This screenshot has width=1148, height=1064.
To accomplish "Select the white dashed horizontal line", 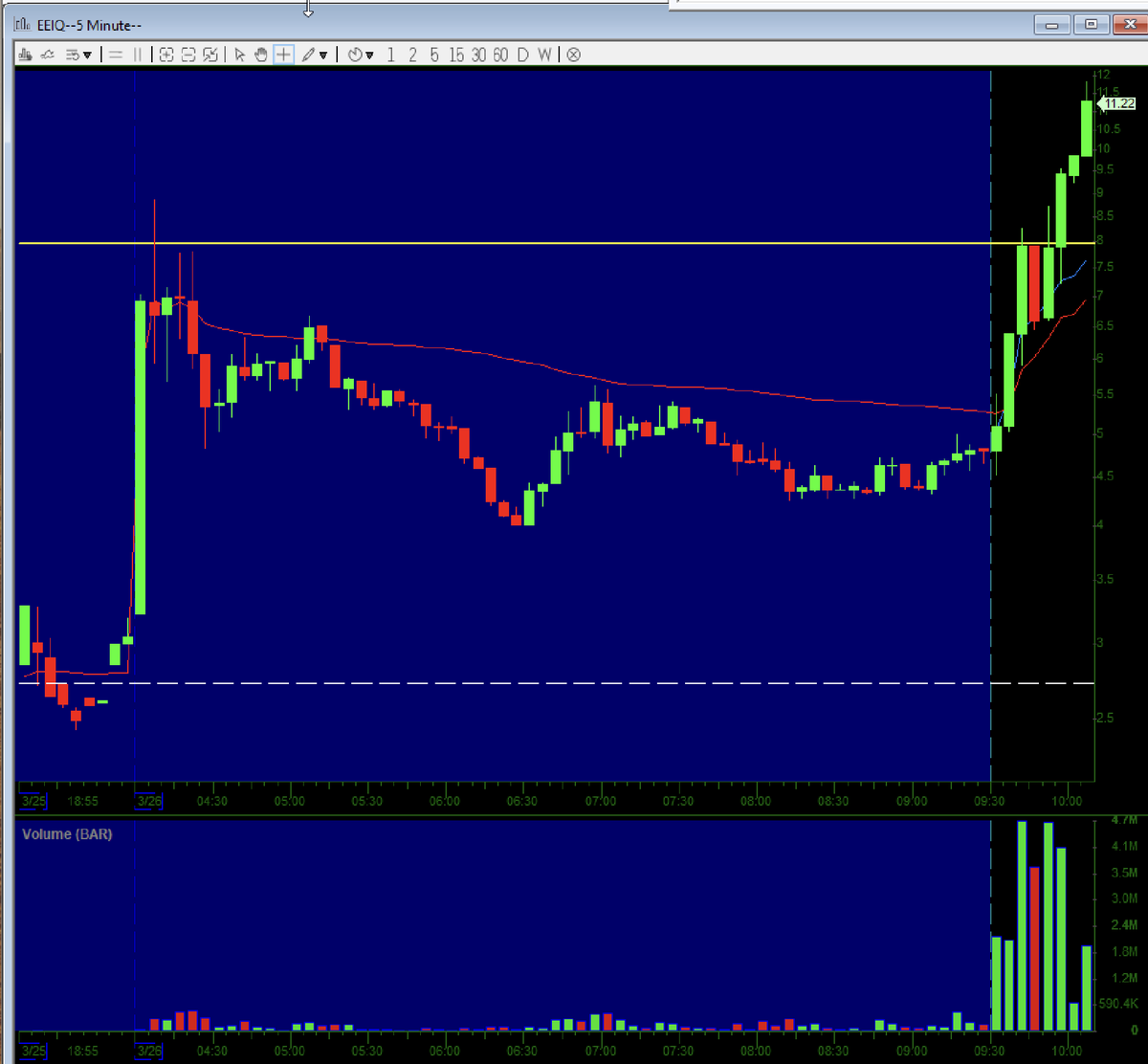I will [x=555, y=683].
